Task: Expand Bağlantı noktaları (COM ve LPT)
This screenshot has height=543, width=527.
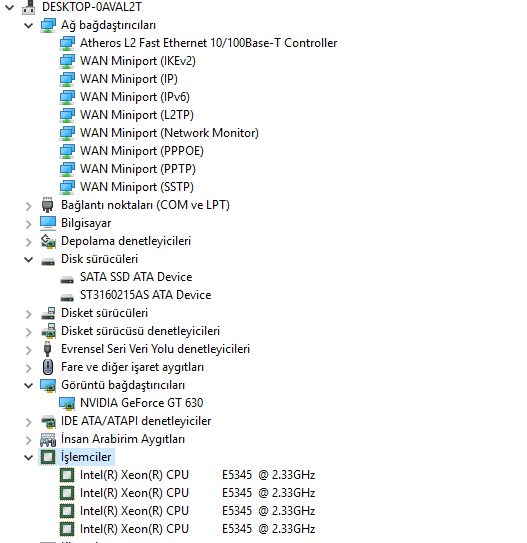Action: pyautogui.click(x=28, y=206)
